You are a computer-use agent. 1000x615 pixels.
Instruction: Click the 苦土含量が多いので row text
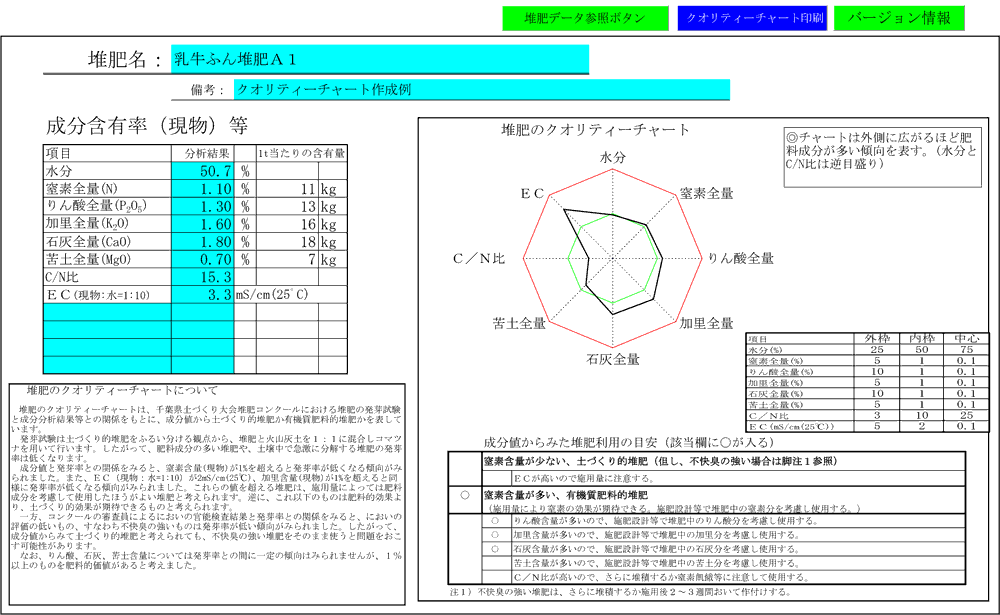coord(657,563)
